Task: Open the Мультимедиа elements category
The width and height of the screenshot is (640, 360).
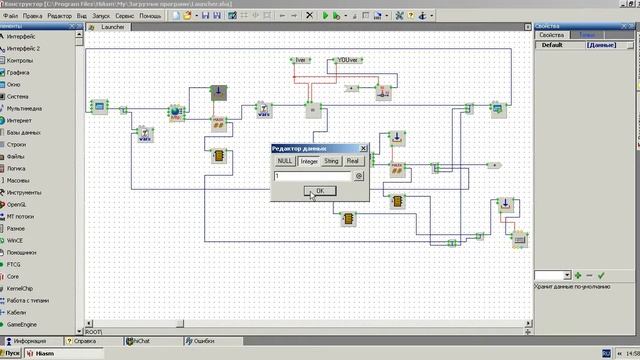Action: [24, 109]
